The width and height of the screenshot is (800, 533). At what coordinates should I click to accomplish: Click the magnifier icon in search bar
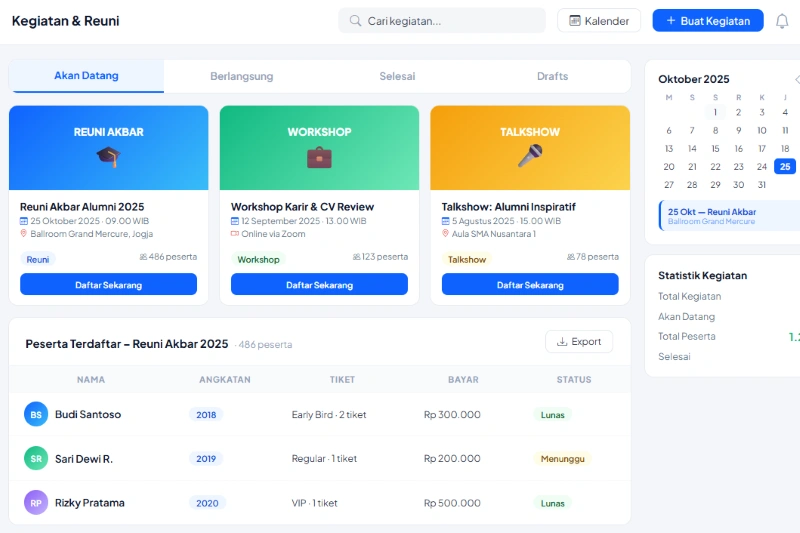(x=355, y=21)
